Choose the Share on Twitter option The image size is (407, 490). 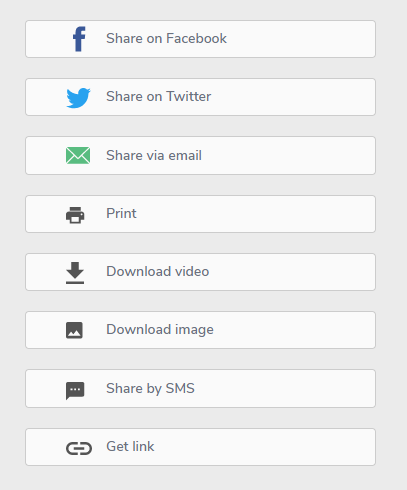pos(200,97)
